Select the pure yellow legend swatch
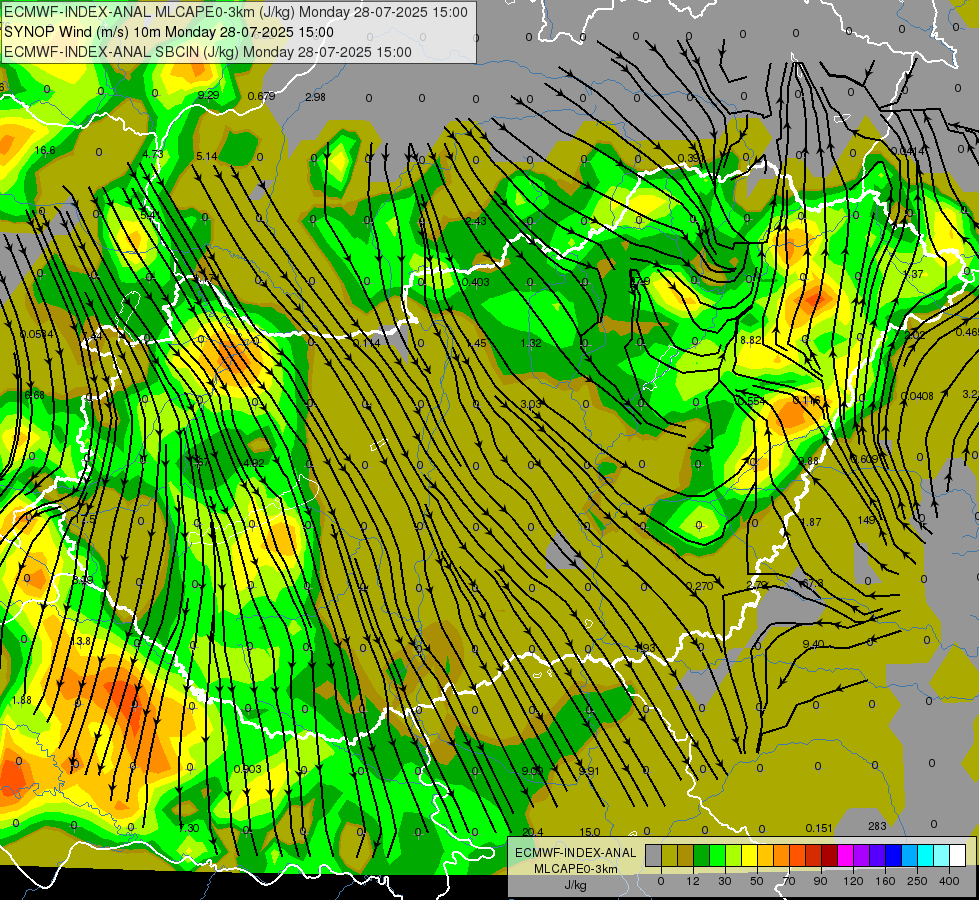 pos(750,855)
